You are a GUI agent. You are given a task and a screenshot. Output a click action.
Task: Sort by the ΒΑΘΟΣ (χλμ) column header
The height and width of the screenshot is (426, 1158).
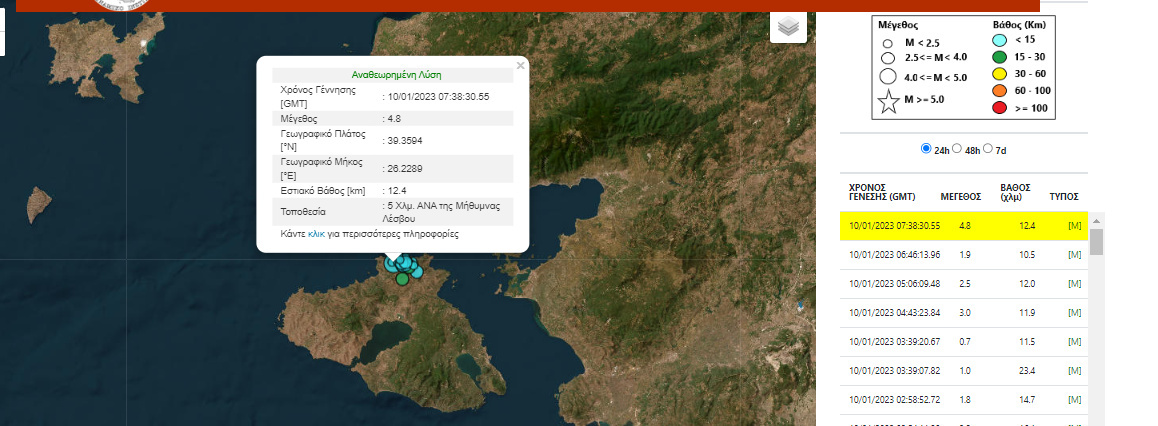coord(1015,192)
